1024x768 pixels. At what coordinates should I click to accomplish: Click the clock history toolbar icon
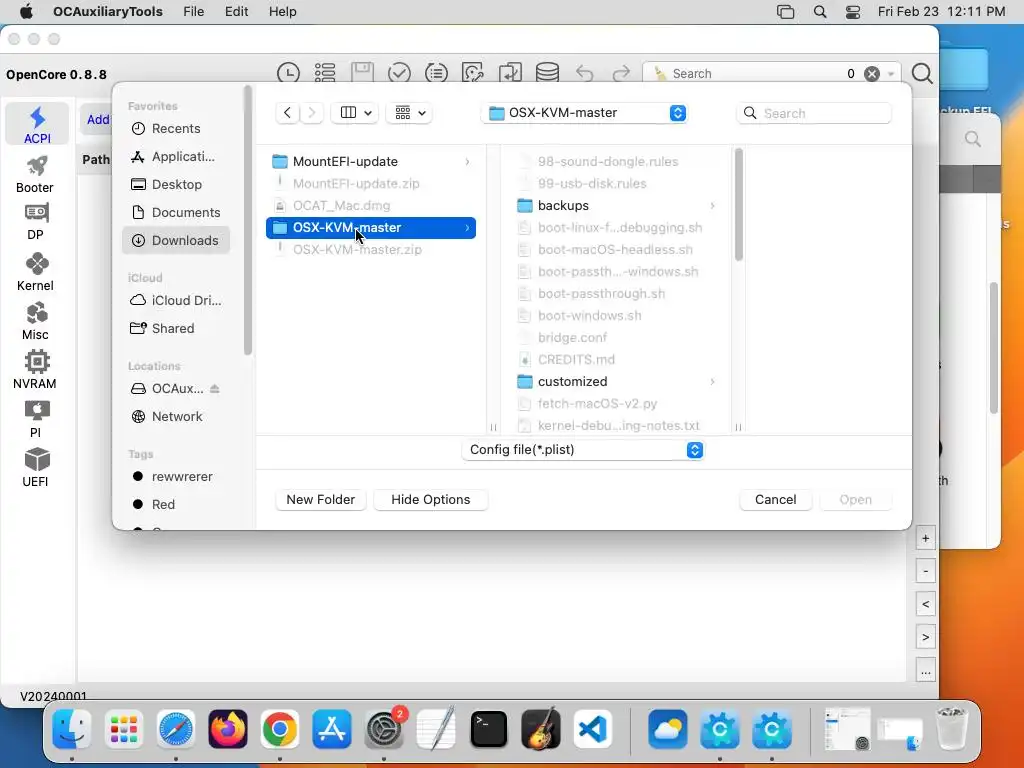pyautogui.click(x=288, y=73)
